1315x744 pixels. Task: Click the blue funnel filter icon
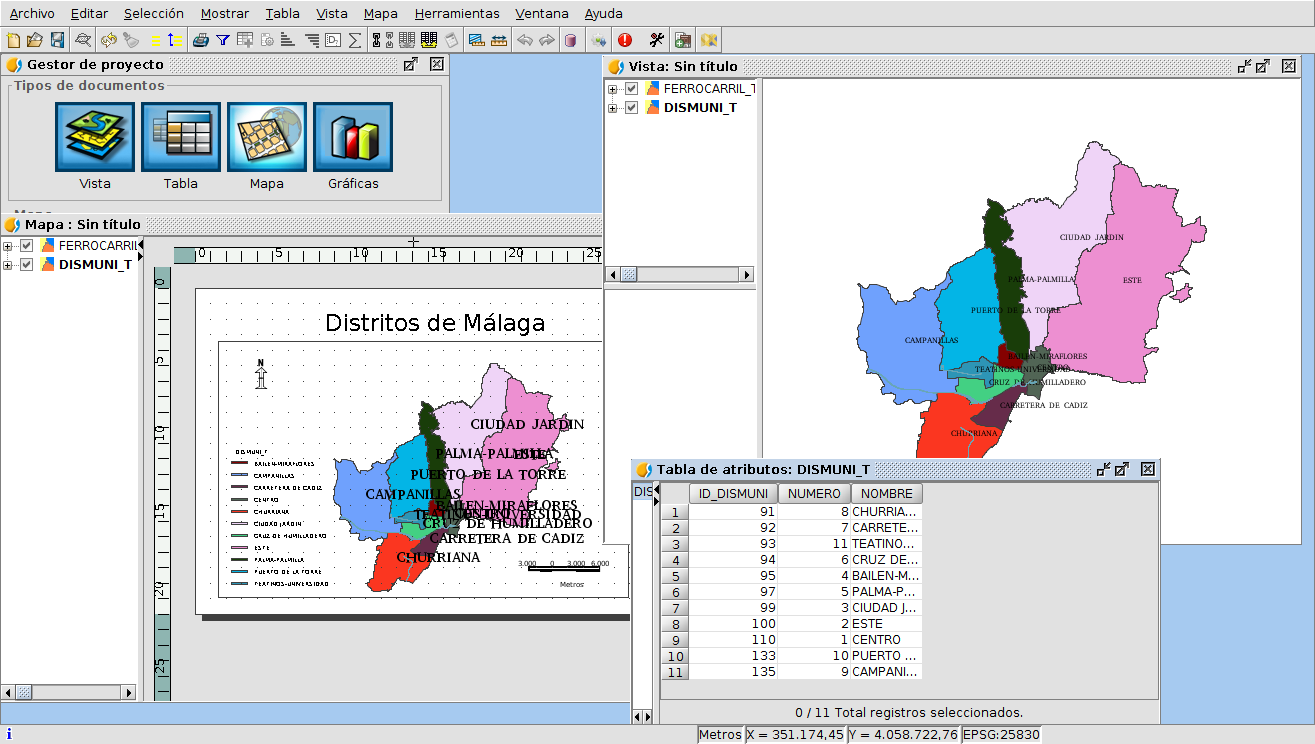[x=223, y=40]
